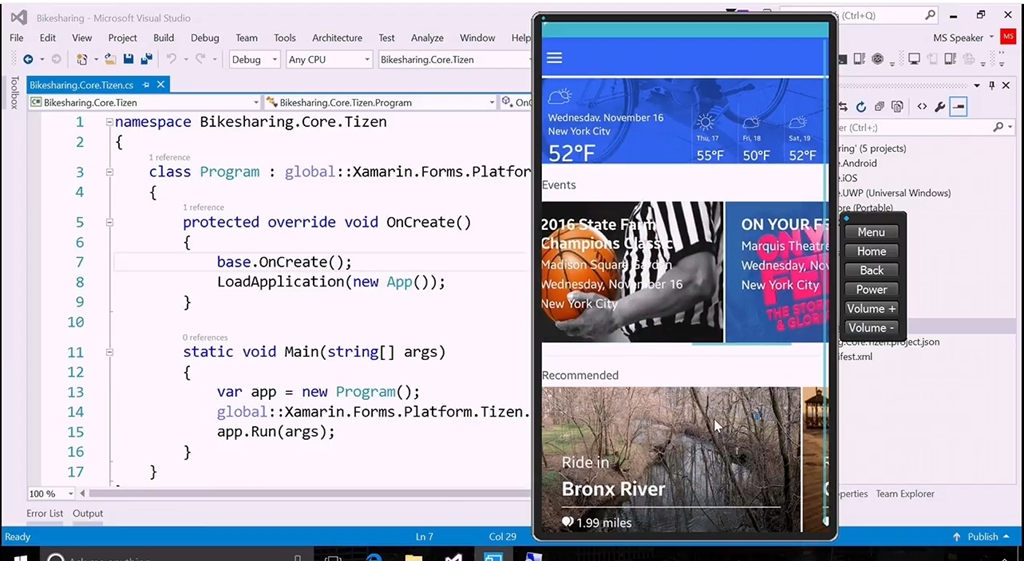Click the Save floppy disk icon
This screenshot has height=561, width=1024.
click(x=129, y=59)
